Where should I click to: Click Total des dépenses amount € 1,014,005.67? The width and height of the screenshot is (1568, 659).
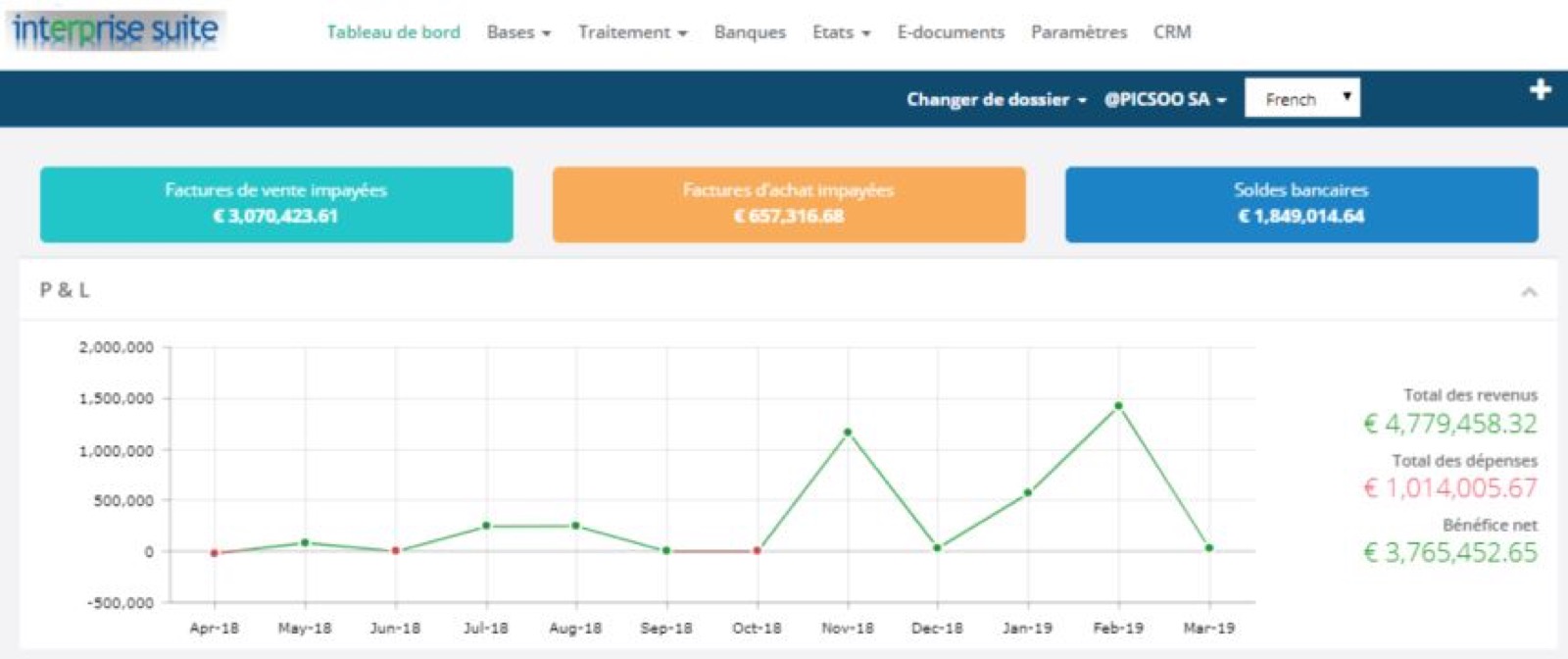point(1450,487)
